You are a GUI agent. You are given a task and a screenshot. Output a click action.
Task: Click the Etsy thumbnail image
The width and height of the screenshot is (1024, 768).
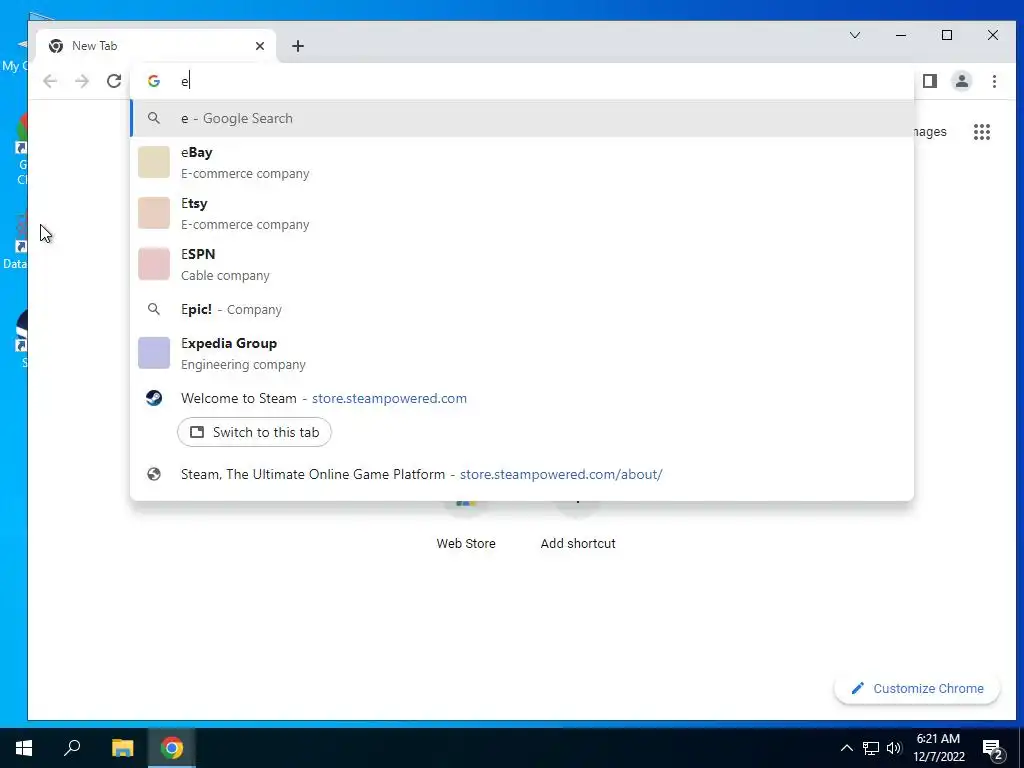tap(154, 213)
